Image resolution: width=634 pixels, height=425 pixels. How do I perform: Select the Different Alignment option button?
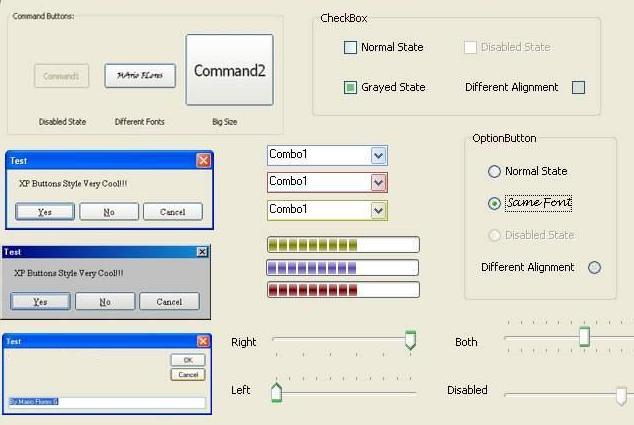pyautogui.click(x=594, y=267)
